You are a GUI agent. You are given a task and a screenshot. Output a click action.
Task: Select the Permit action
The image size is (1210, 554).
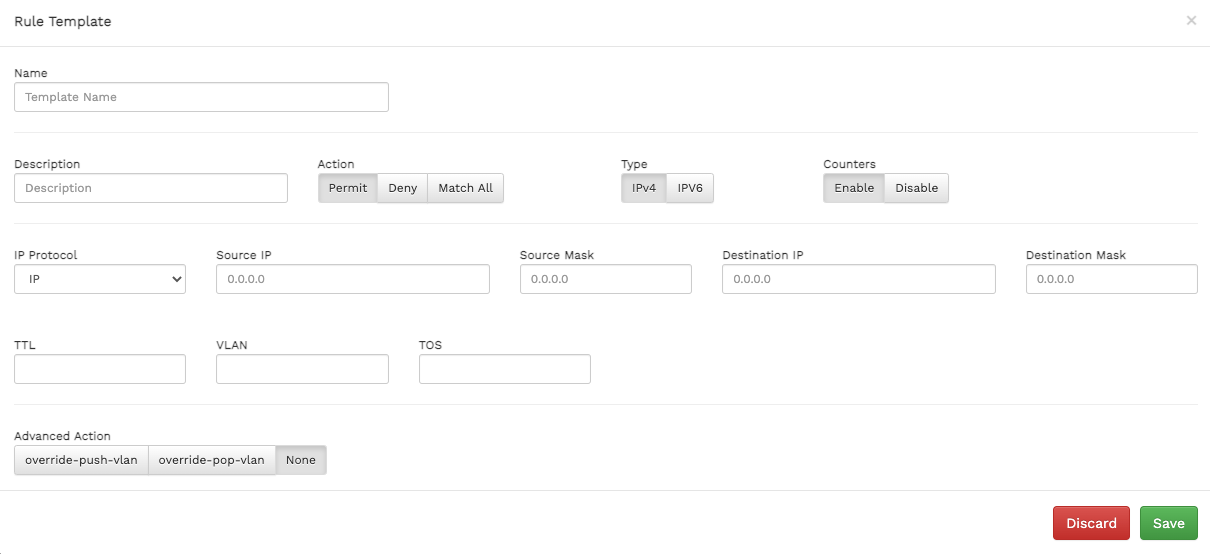(x=347, y=188)
